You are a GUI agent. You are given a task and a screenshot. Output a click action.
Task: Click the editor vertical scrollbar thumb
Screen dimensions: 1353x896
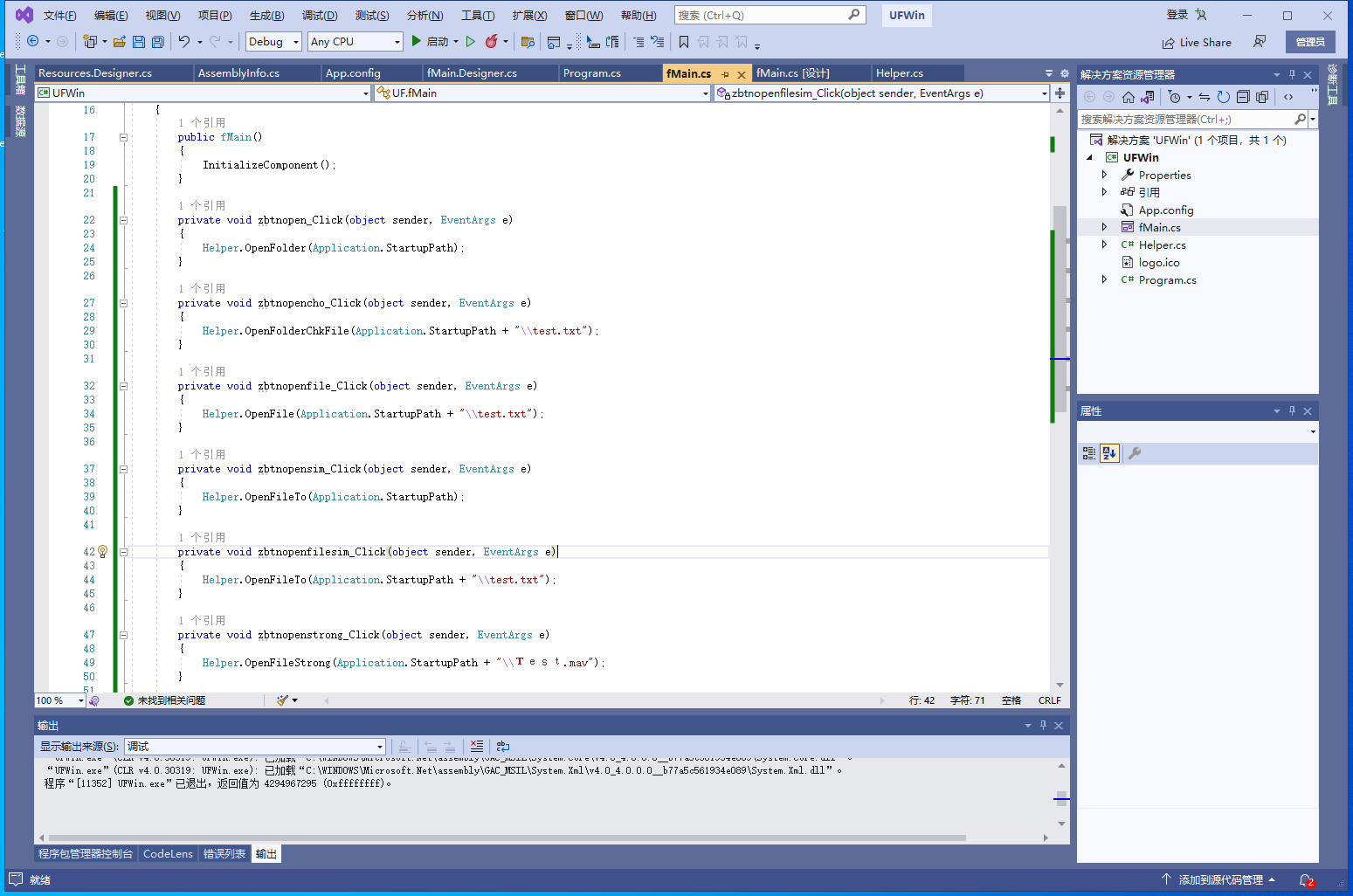click(1060, 309)
